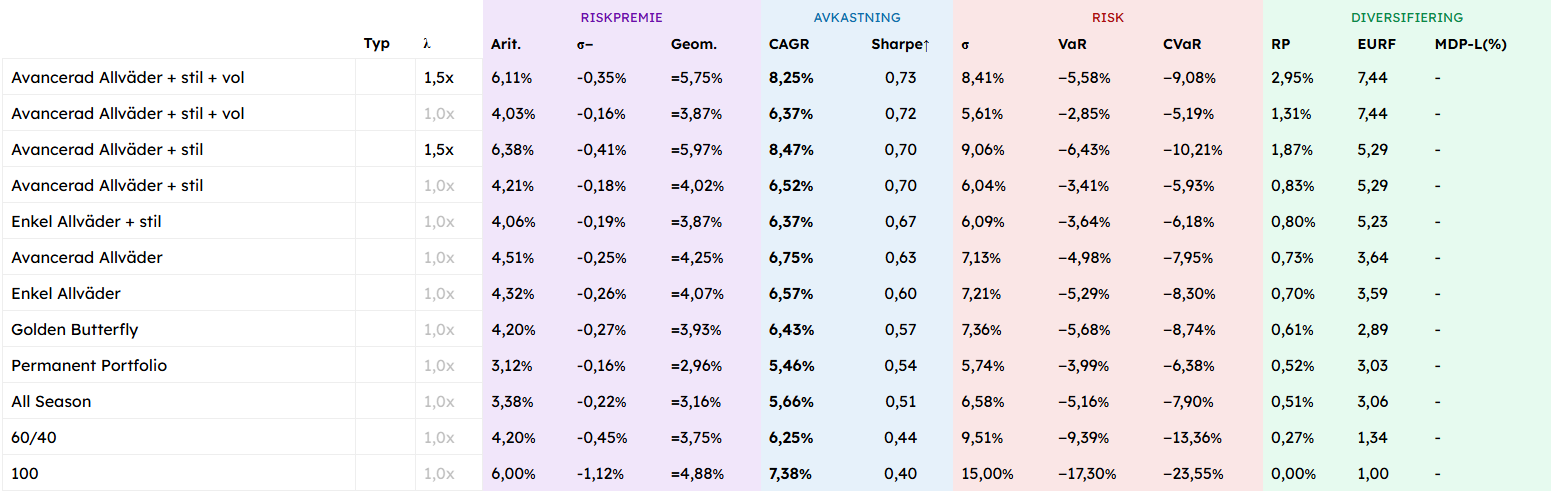Viewport: 1551px width, 492px height.
Task: Click the λ leverage column header
Action: click(x=427, y=44)
